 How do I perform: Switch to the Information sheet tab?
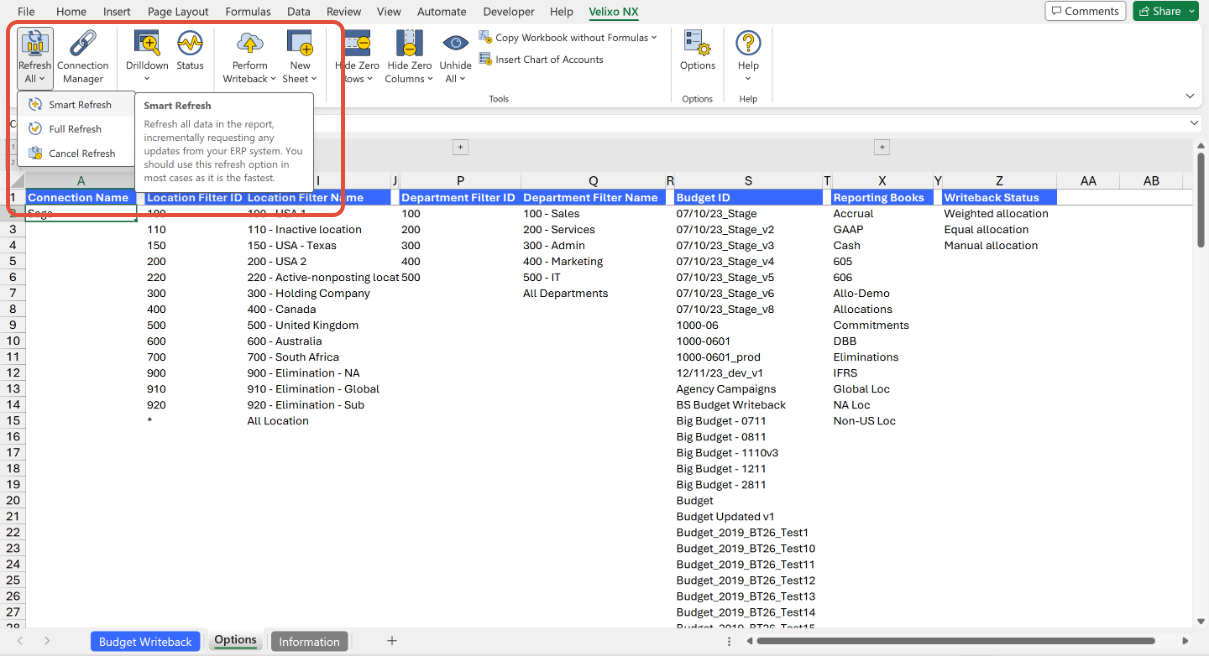(309, 642)
